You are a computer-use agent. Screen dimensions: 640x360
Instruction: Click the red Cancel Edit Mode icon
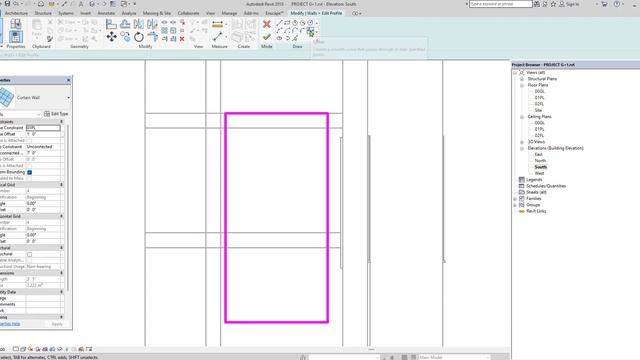[x=267, y=24]
